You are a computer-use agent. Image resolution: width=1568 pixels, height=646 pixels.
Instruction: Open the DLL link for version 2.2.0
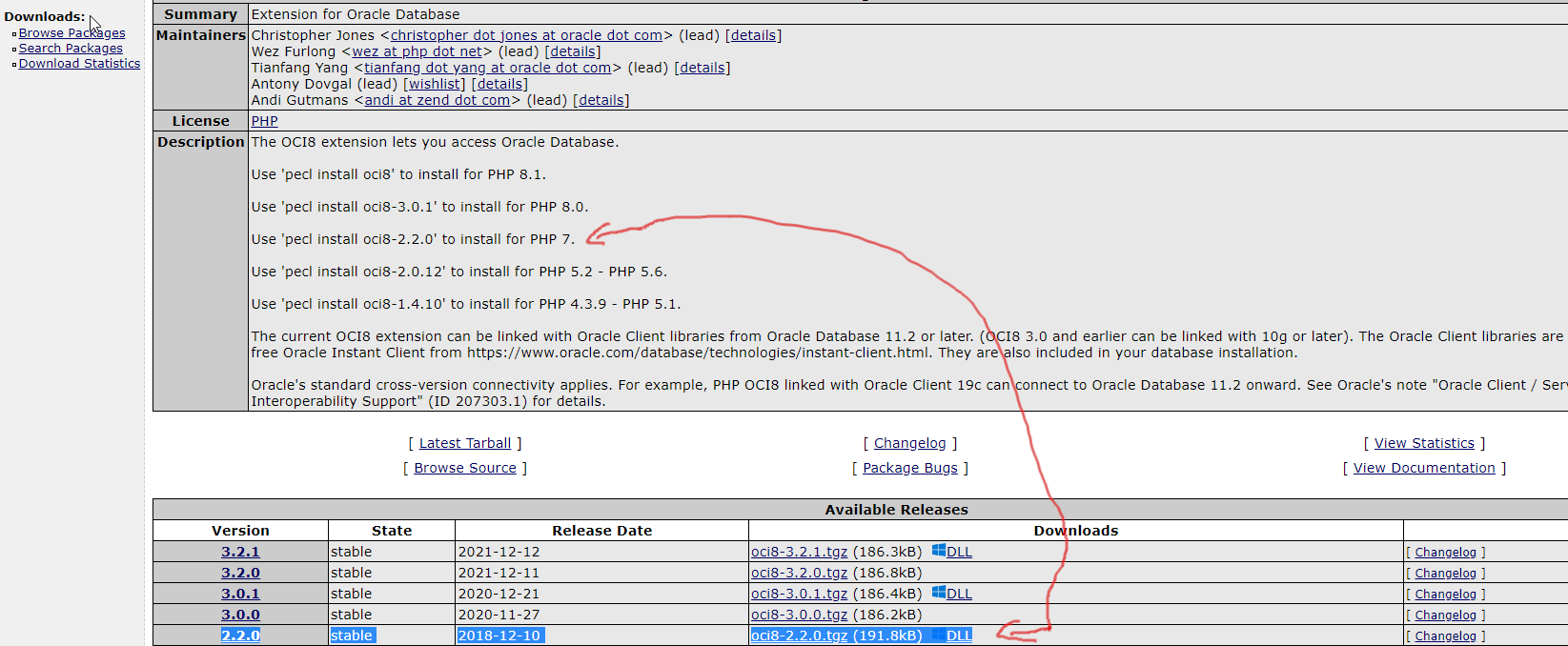(959, 636)
